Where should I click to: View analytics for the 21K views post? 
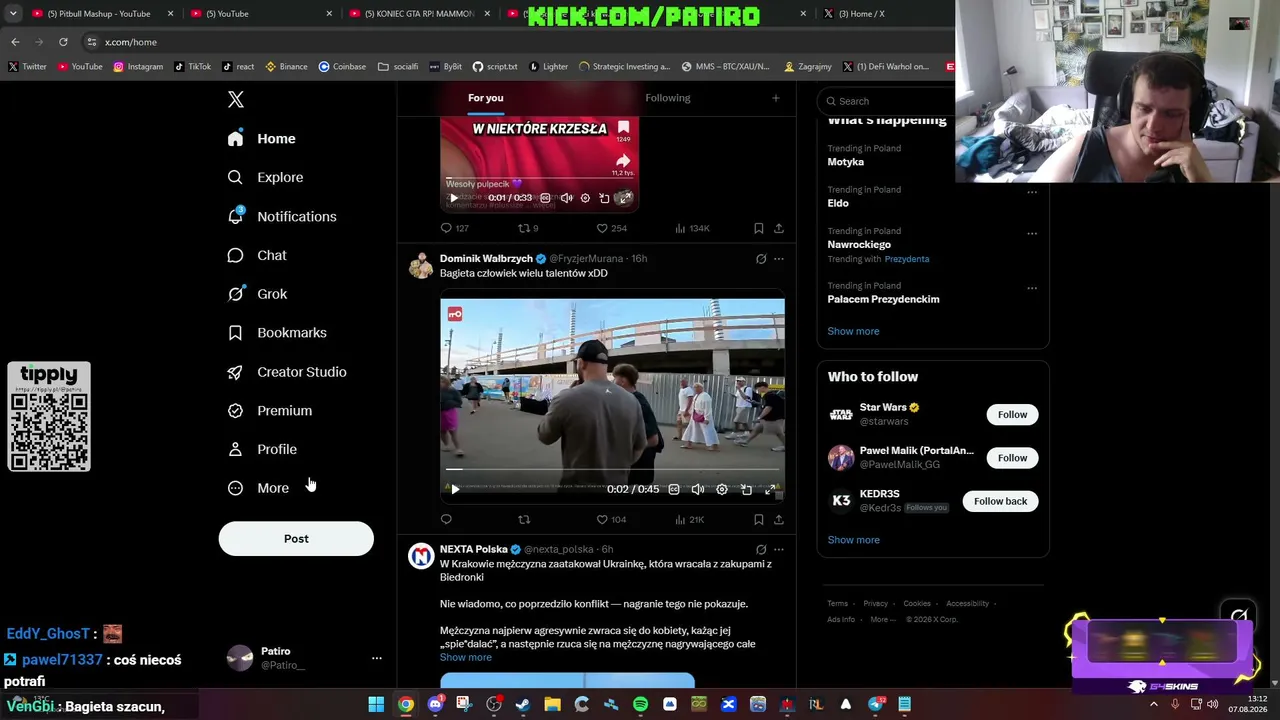coord(690,519)
